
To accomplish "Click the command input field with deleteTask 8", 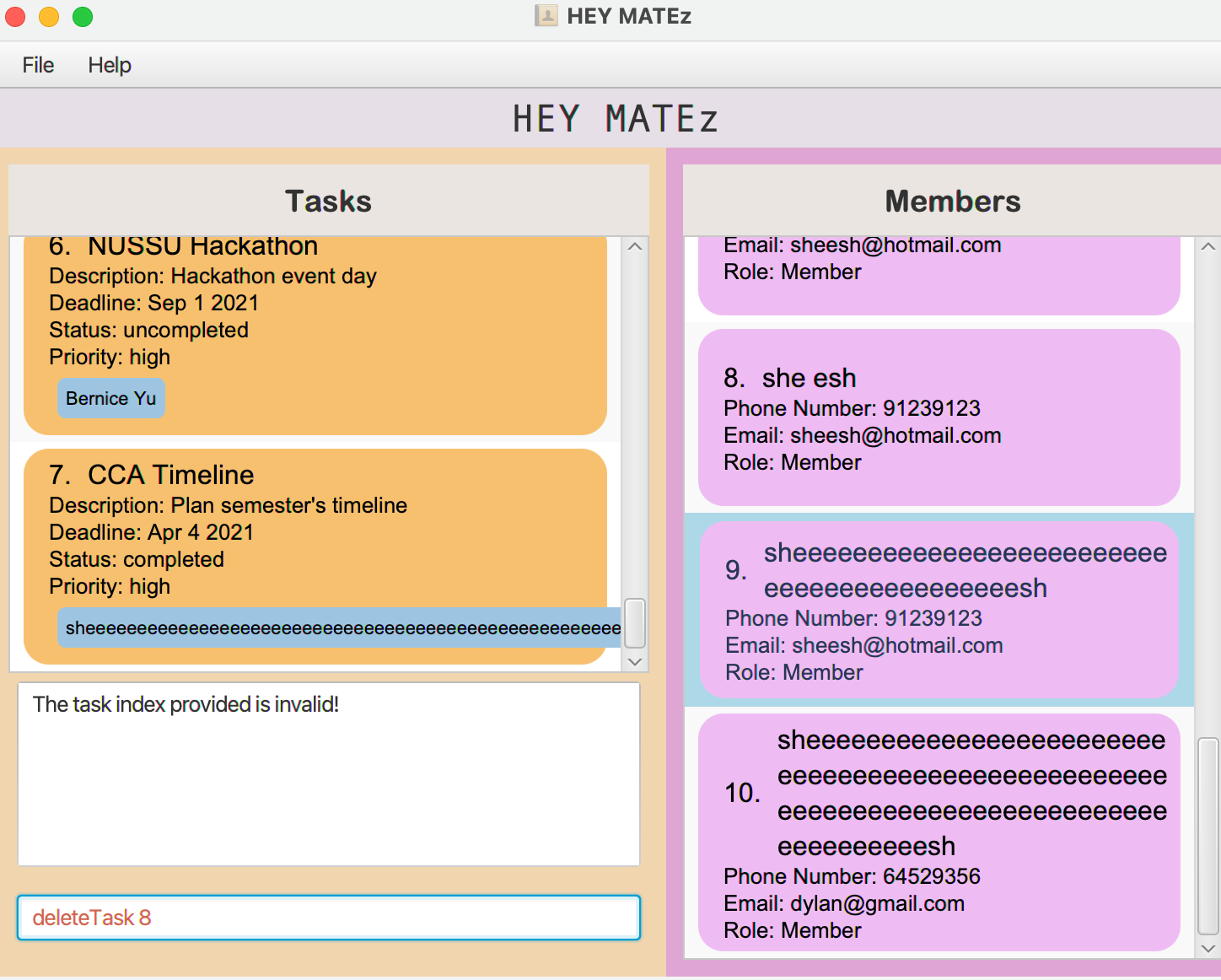I will coord(329,918).
